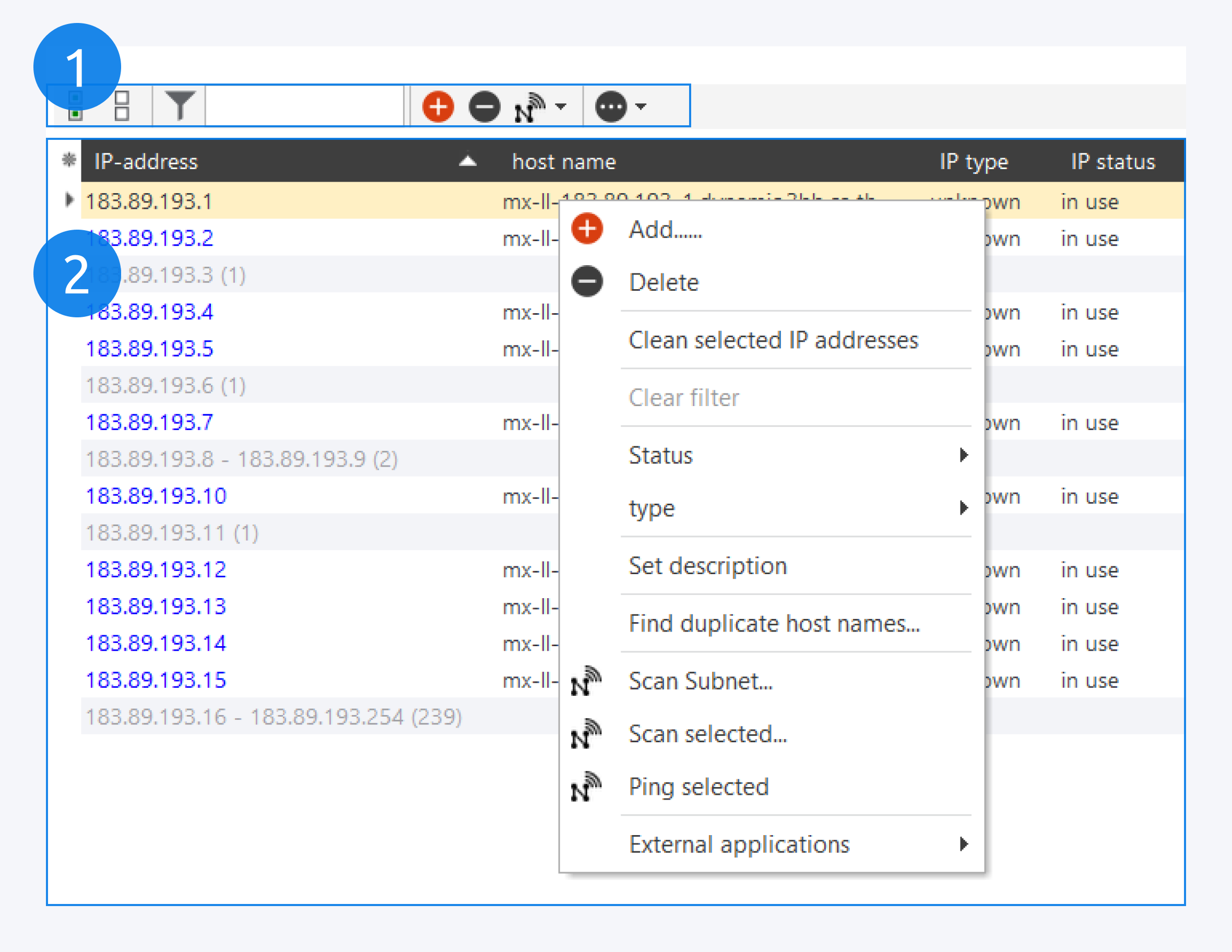Image resolution: width=1232 pixels, height=952 pixels.
Task: Click the red Add button in toolbar
Action: 438,106
